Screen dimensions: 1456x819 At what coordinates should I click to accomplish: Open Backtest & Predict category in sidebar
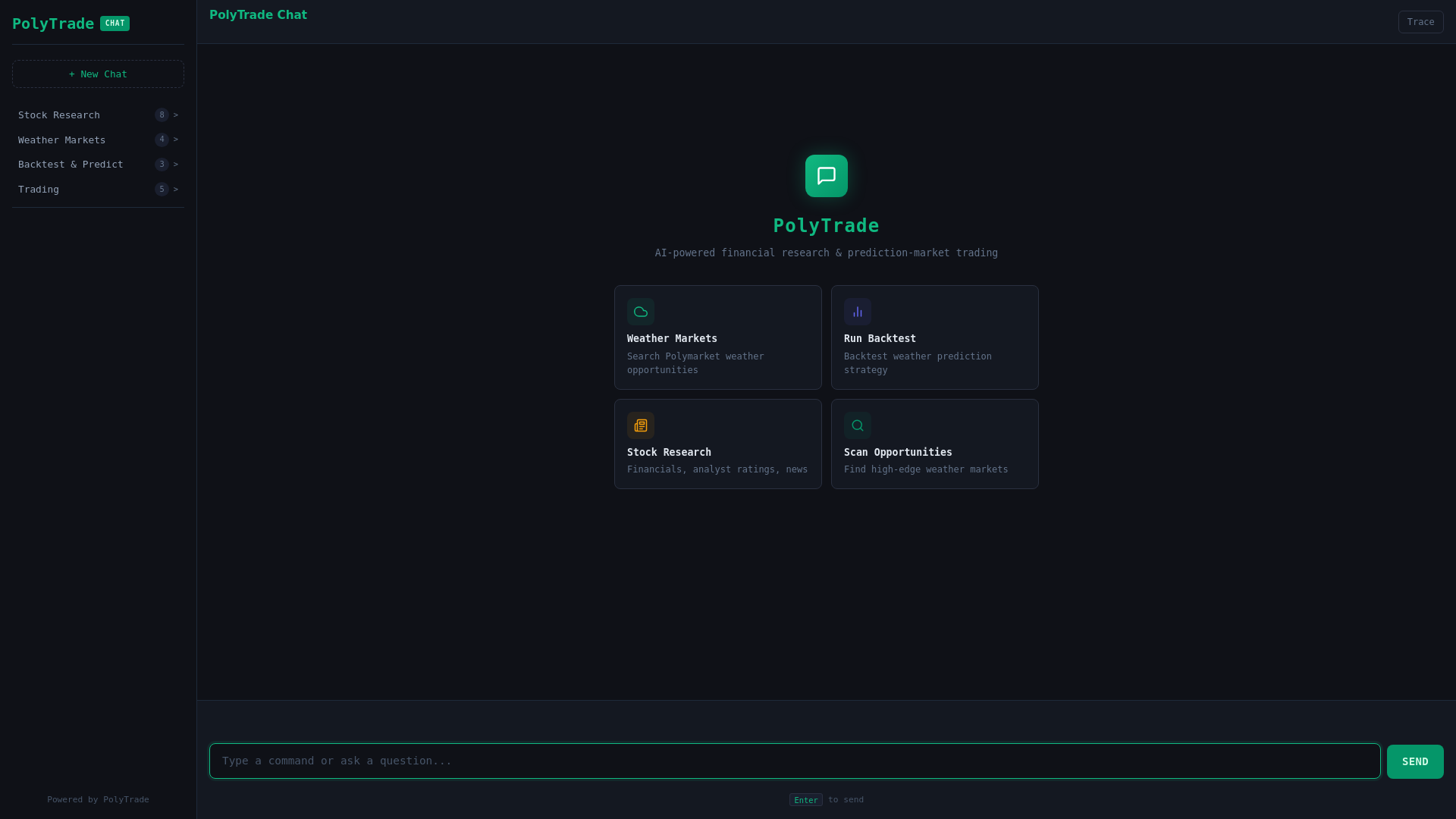[x=98, y=165]
